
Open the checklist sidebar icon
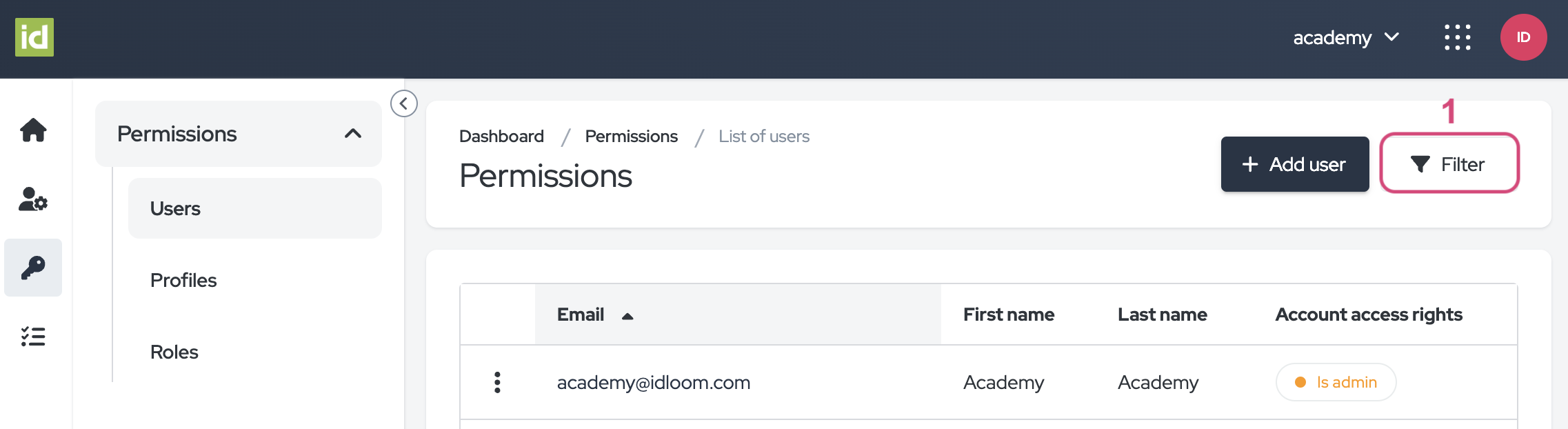33,337
